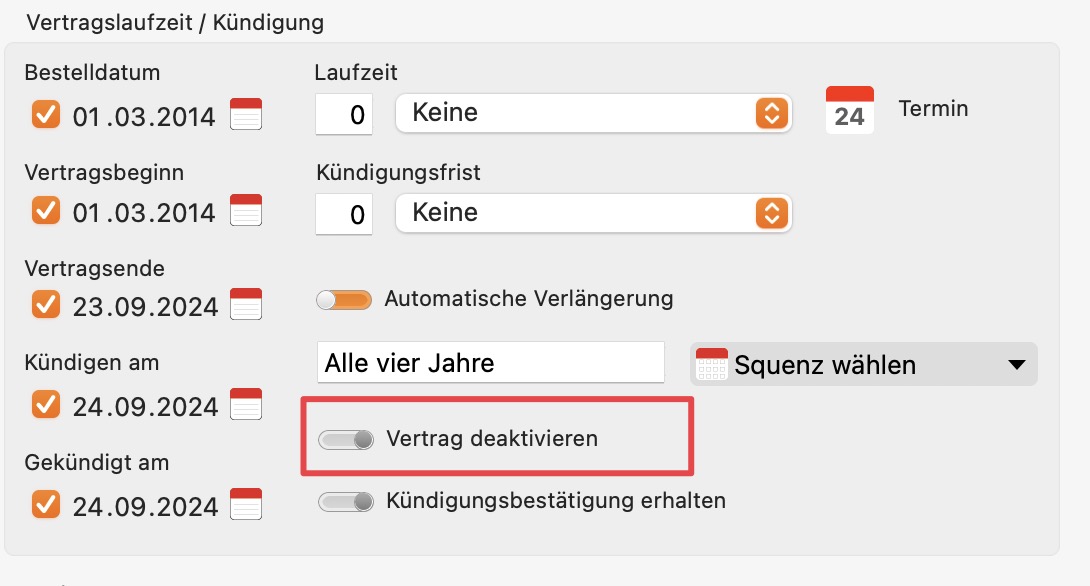
Task: Click the Alle vier Jahre text field
Action: 491,362
